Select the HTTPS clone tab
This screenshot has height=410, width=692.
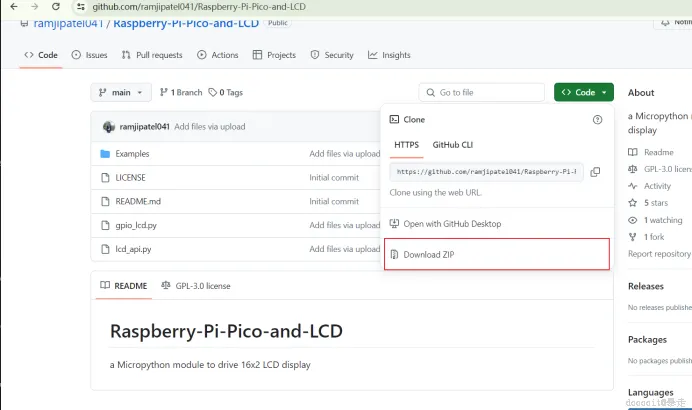pyautogui.click(x=406, y=145)
